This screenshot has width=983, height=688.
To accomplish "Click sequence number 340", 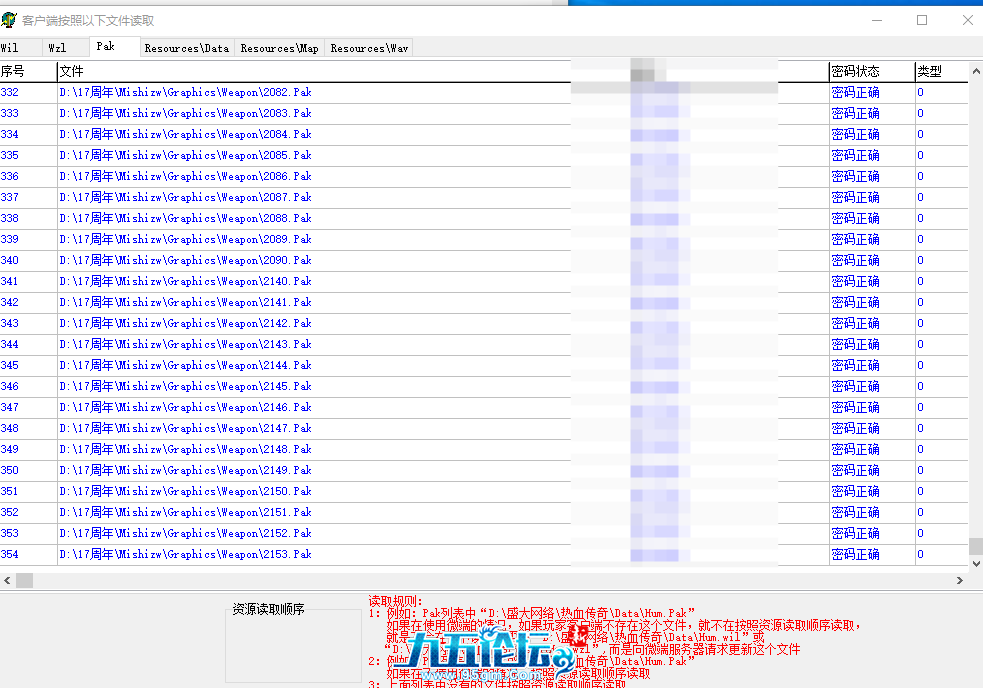I will coord(9,260).
